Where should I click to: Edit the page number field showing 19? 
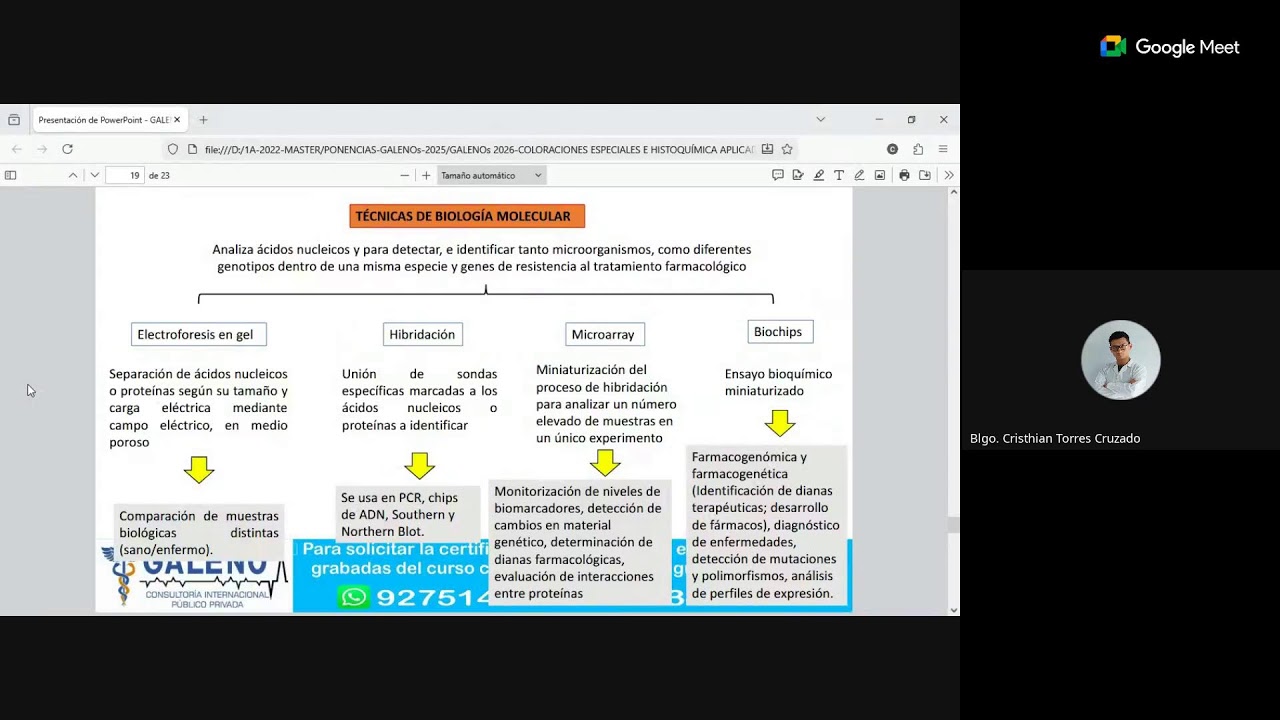pos(125,175)
